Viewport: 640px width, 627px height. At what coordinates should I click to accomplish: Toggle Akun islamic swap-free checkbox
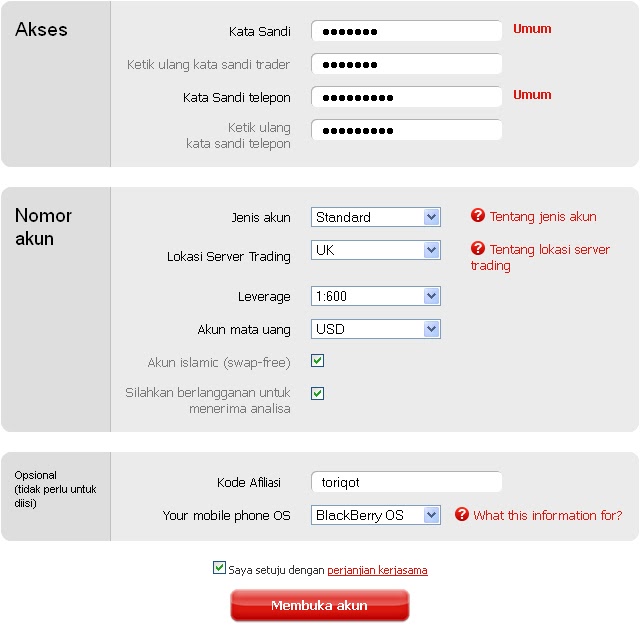[x=318, y=361]
